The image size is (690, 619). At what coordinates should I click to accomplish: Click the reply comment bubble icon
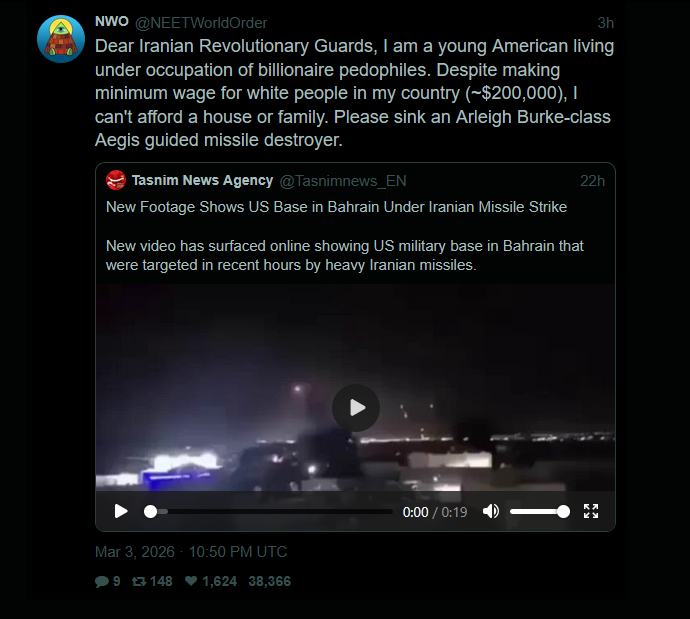click(x=102, y=582)
